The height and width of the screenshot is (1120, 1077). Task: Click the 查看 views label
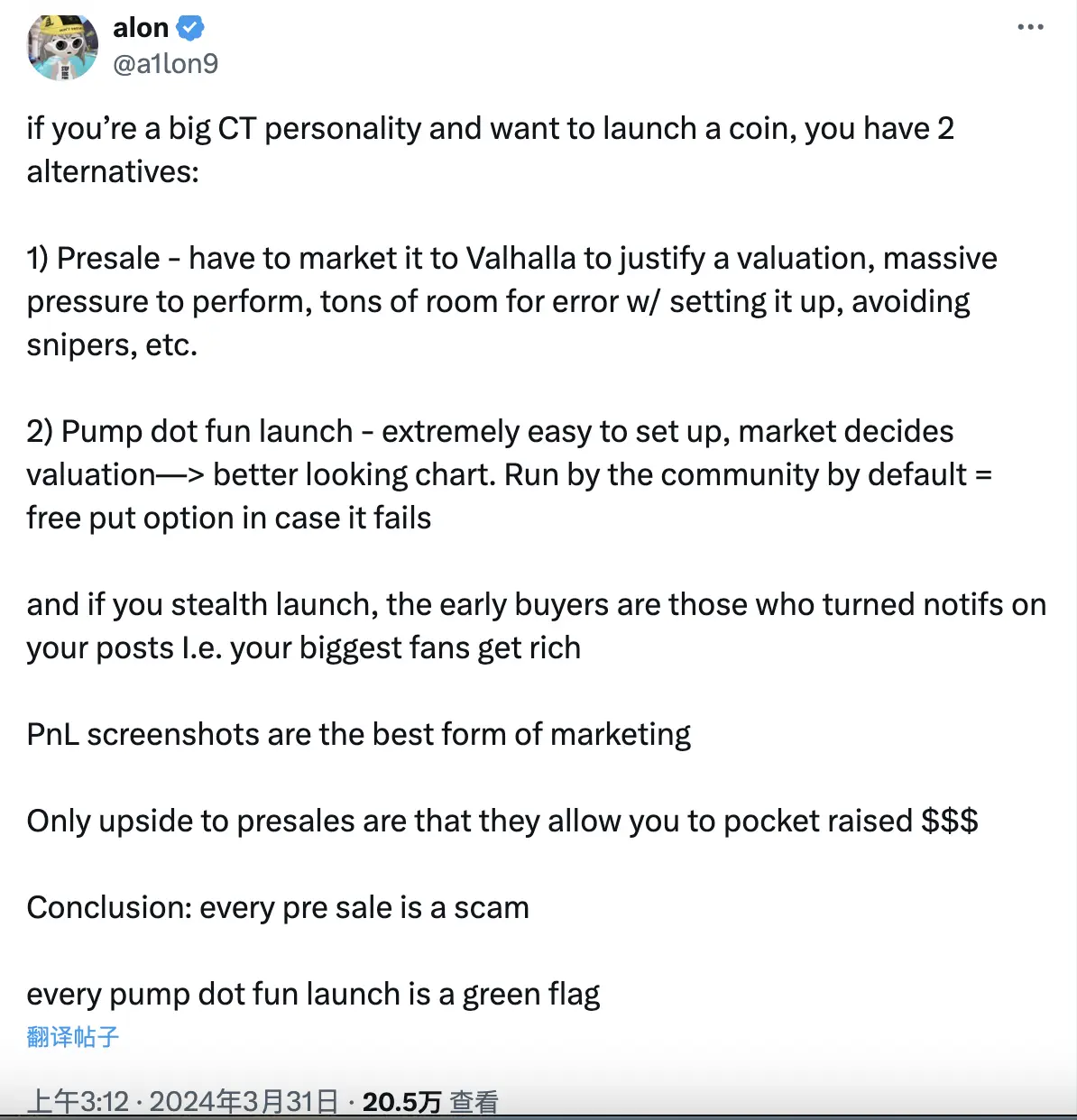[x=474, y=1101]
